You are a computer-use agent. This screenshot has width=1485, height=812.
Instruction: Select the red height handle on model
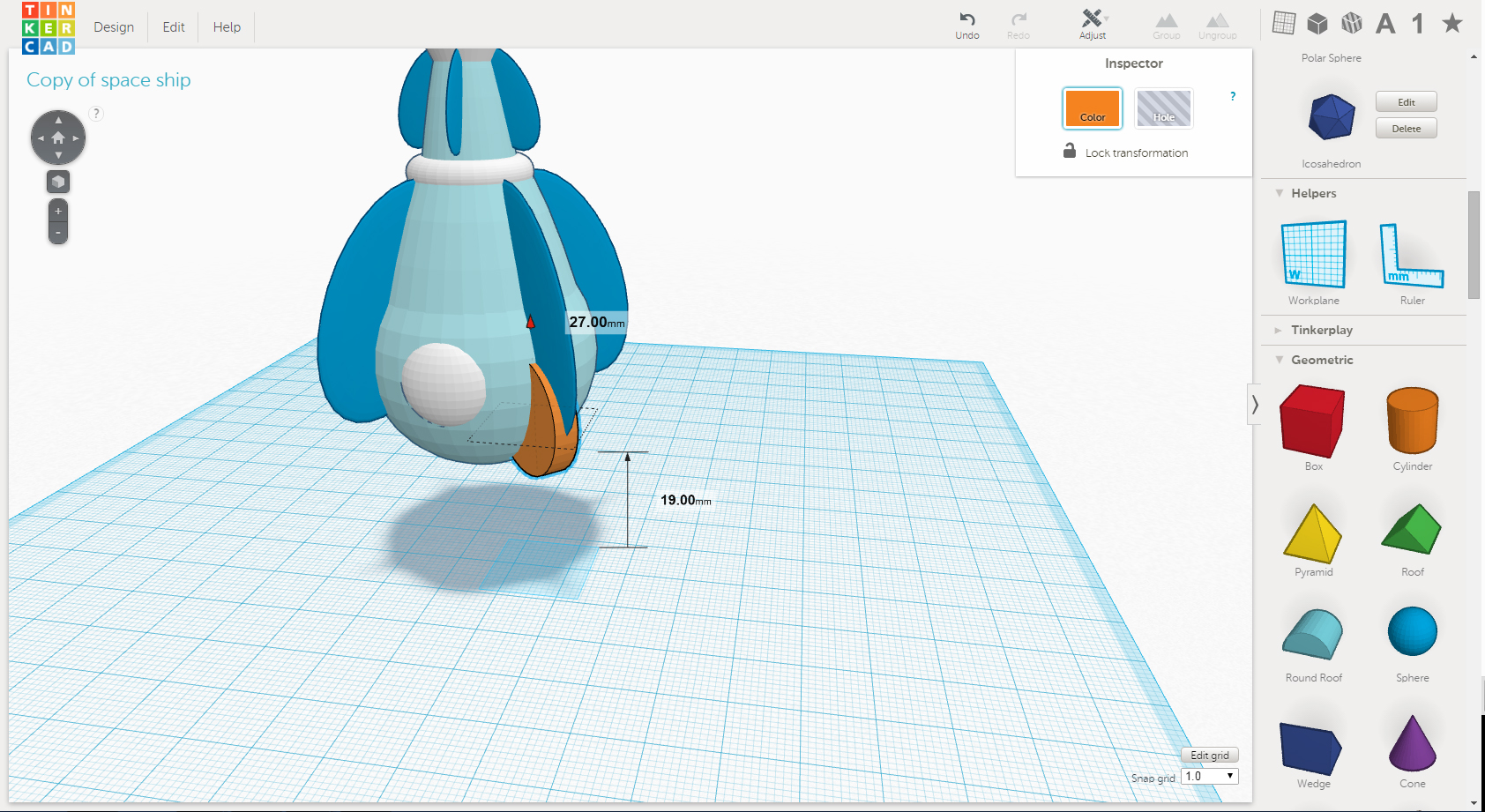point(531,322)
